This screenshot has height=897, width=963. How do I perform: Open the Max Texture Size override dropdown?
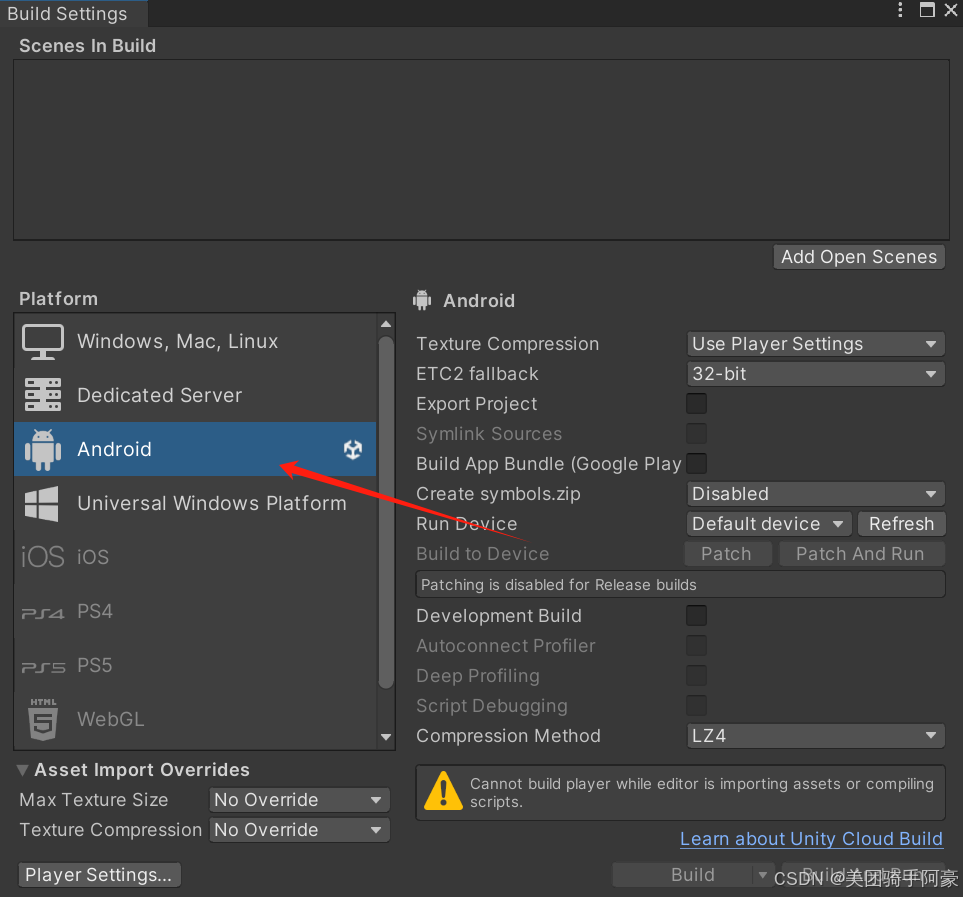coord(299,800)
